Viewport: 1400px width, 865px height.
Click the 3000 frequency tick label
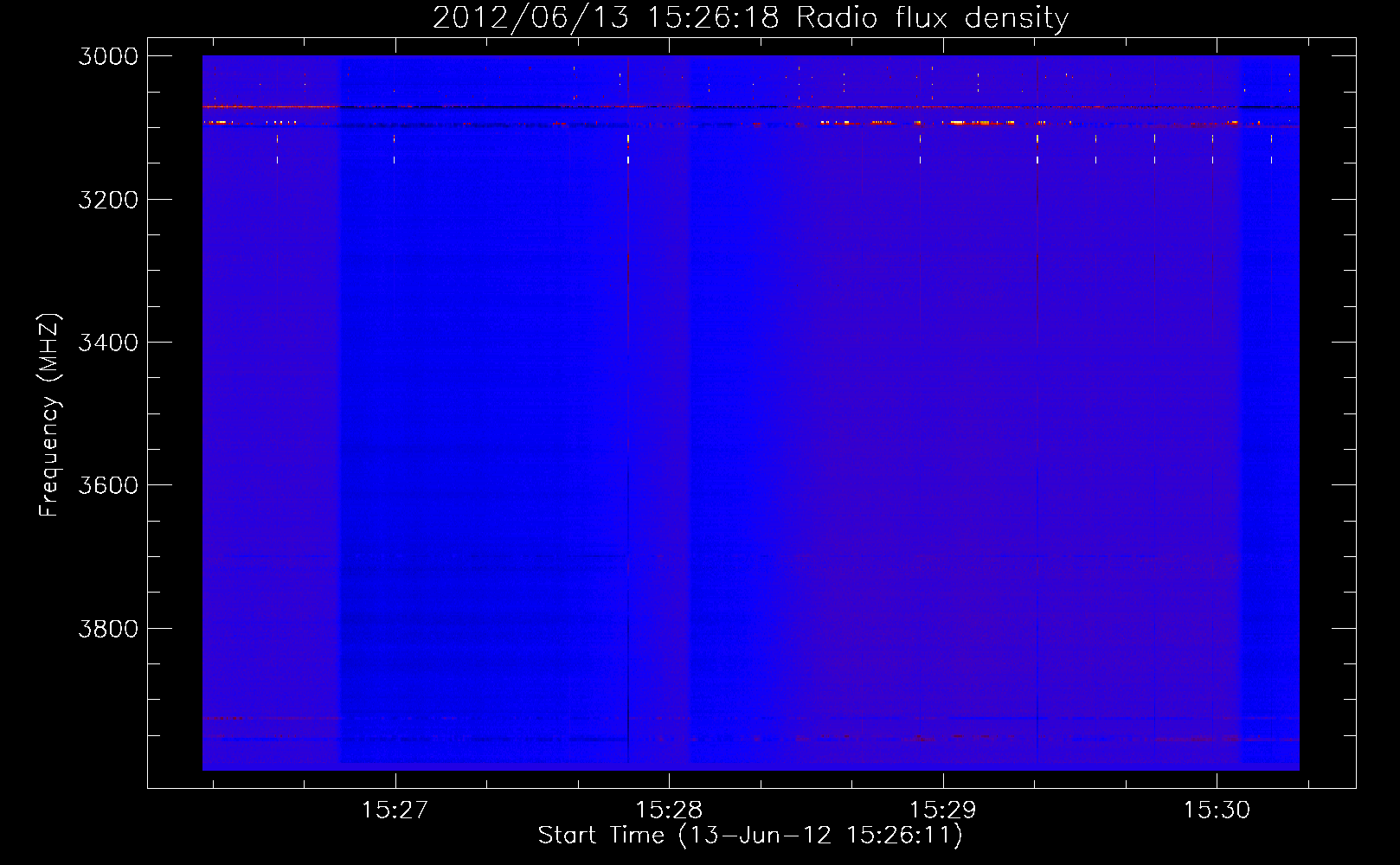click(108, 56)
